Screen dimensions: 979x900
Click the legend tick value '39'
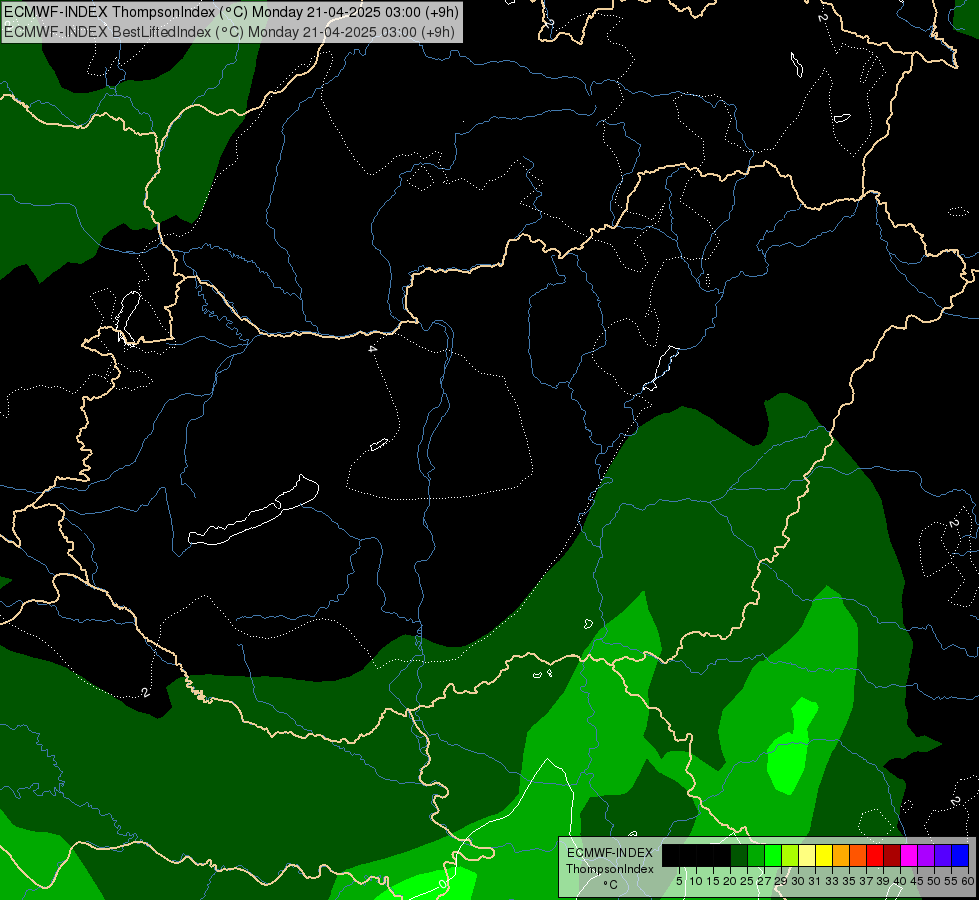pos(883,881)
